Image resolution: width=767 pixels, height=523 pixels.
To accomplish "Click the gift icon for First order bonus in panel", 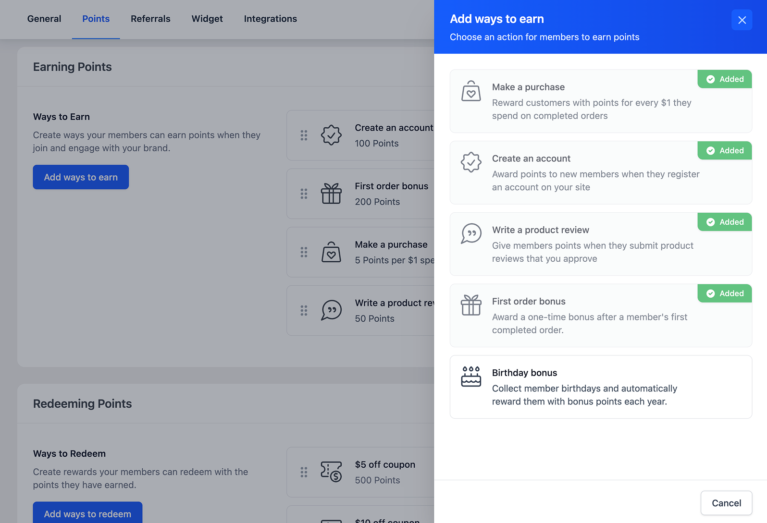I will click(x=471, y=305).
